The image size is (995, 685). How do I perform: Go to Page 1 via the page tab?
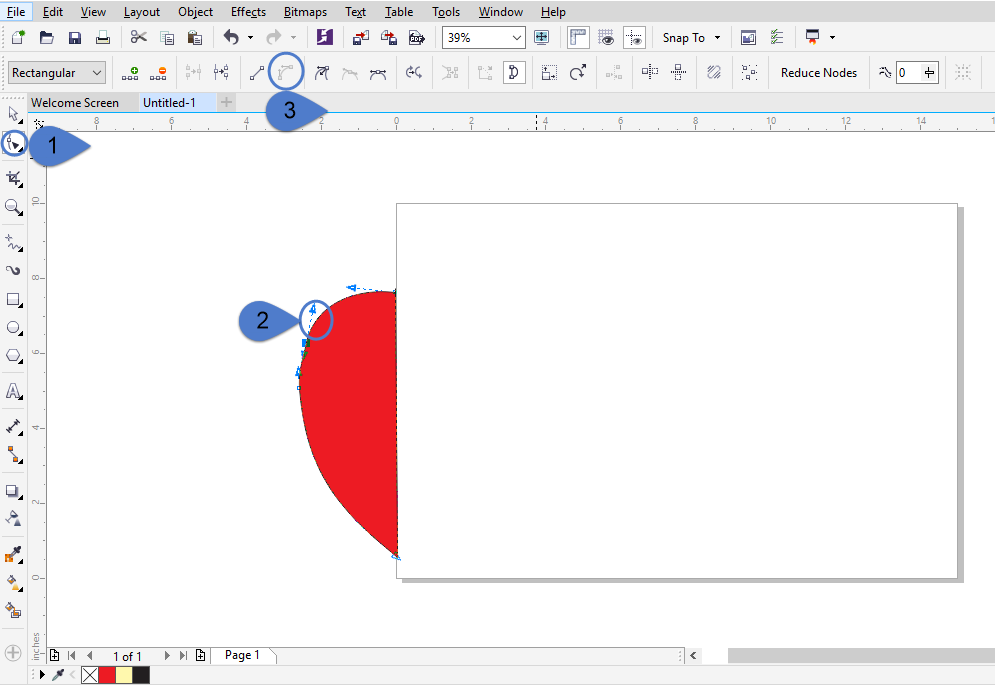point(243,655)
